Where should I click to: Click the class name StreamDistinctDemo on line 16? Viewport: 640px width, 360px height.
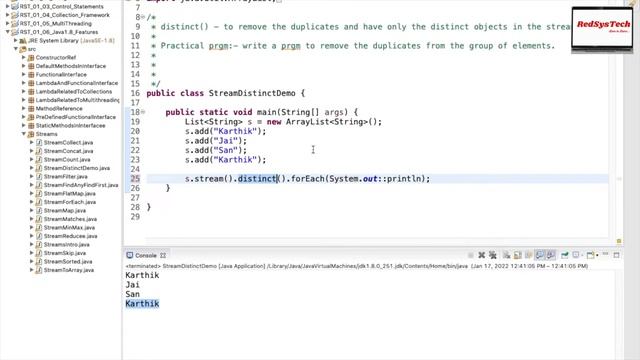pyautogui.click(x=252, y=93)
